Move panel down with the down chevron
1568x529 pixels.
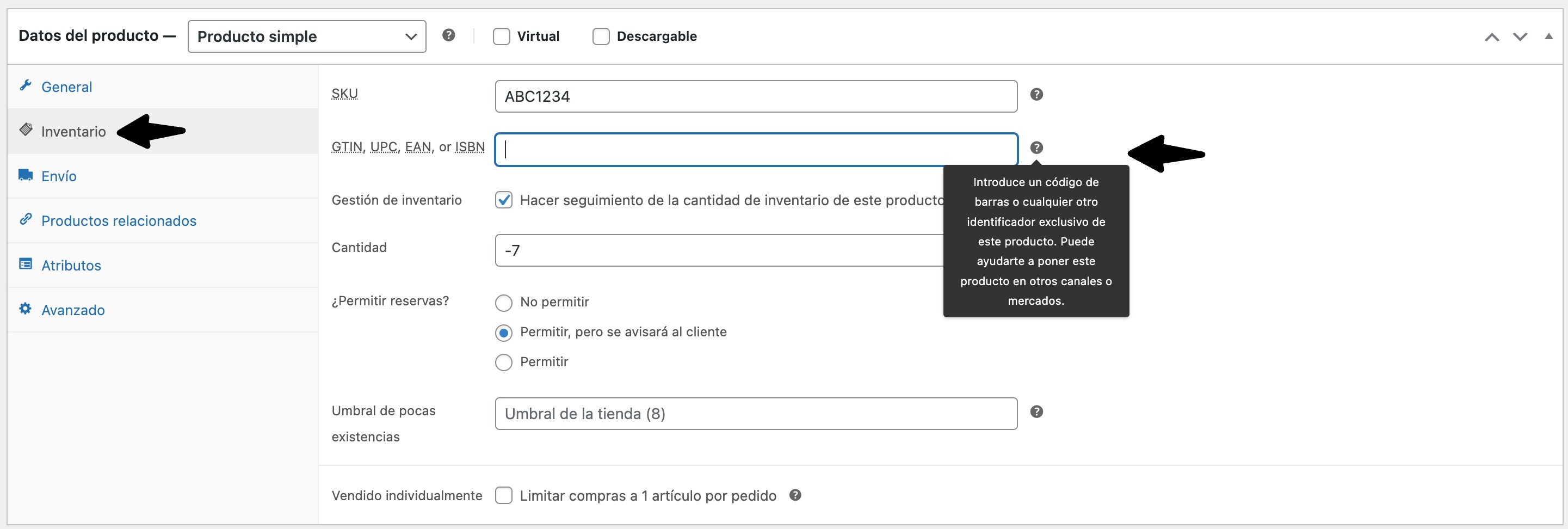click(x=1520, y=37)
